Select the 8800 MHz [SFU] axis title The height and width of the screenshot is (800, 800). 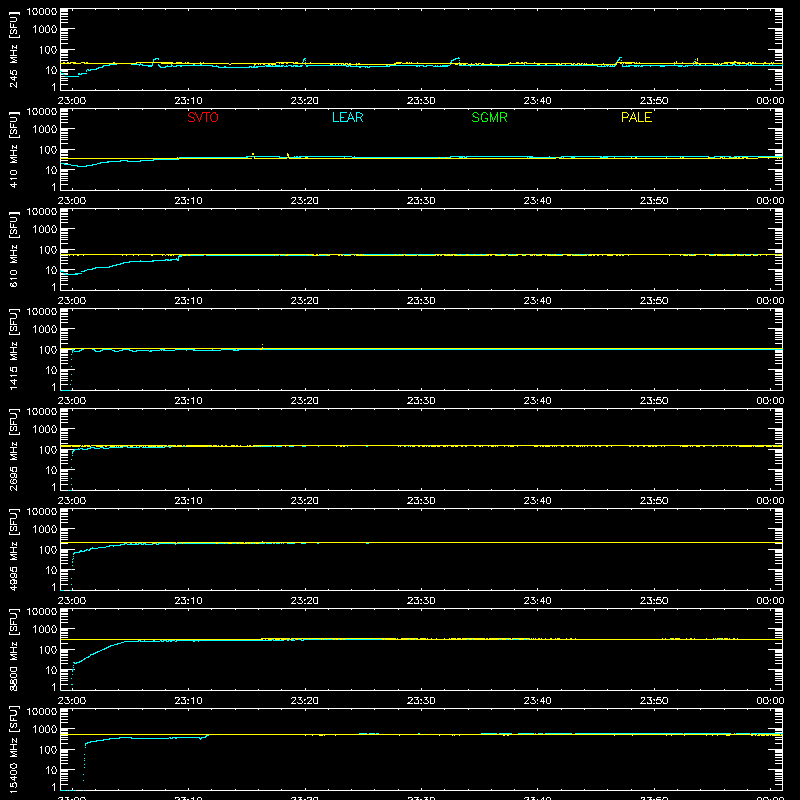pos(13,649)
